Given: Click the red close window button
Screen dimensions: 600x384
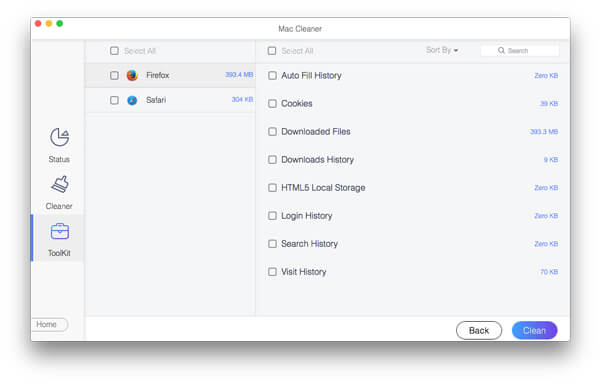Looking at the screenshot, I should click(x=38, y=24).
